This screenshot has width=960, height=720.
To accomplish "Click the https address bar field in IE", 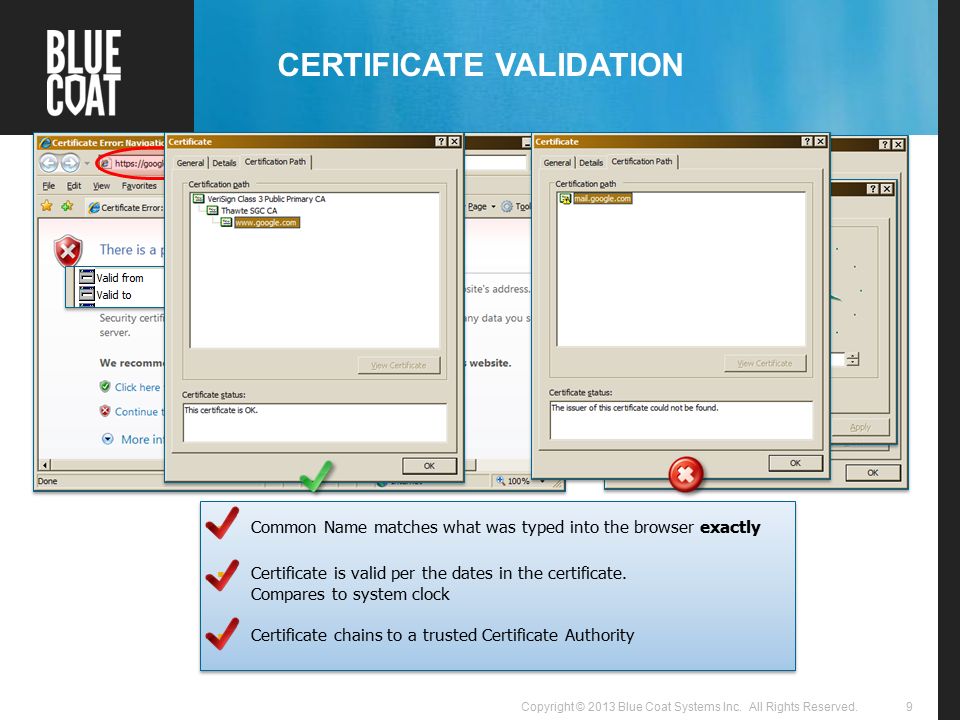I will point(138,163).
